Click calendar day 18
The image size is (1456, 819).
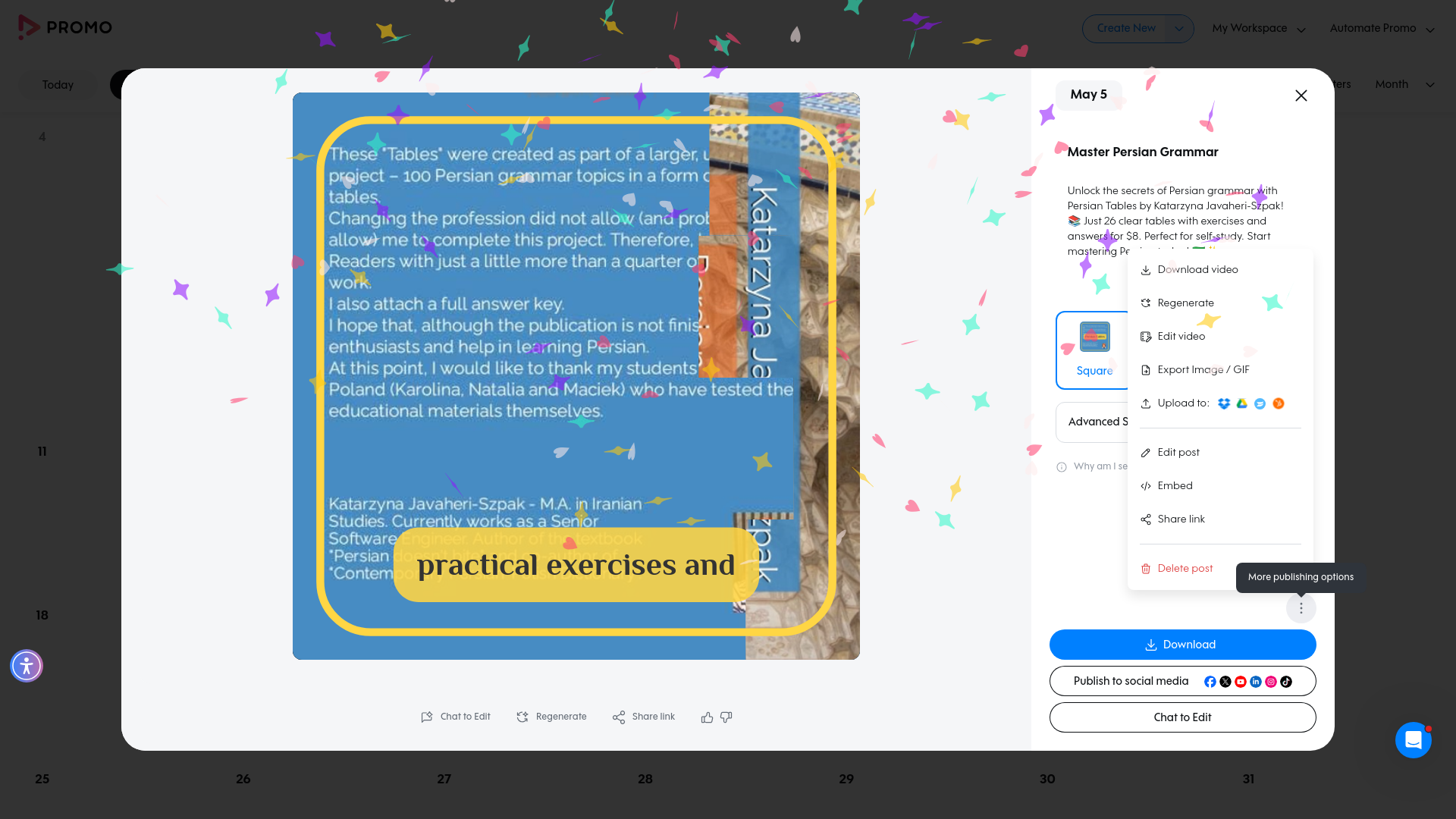(x=42, y=616)
